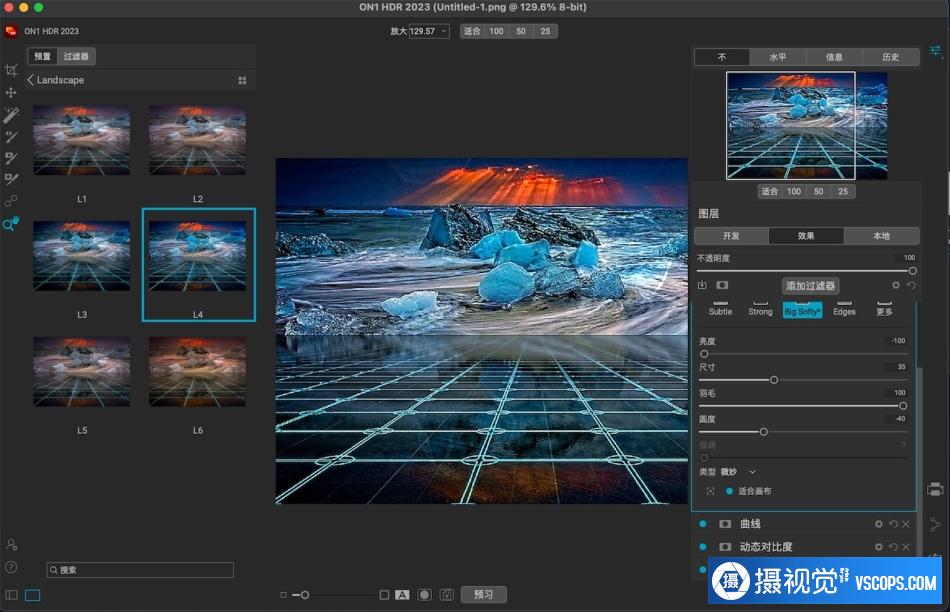
Task: Toggle the 适合画布 option
Action: pyautogui.click(x=729, y=491)
